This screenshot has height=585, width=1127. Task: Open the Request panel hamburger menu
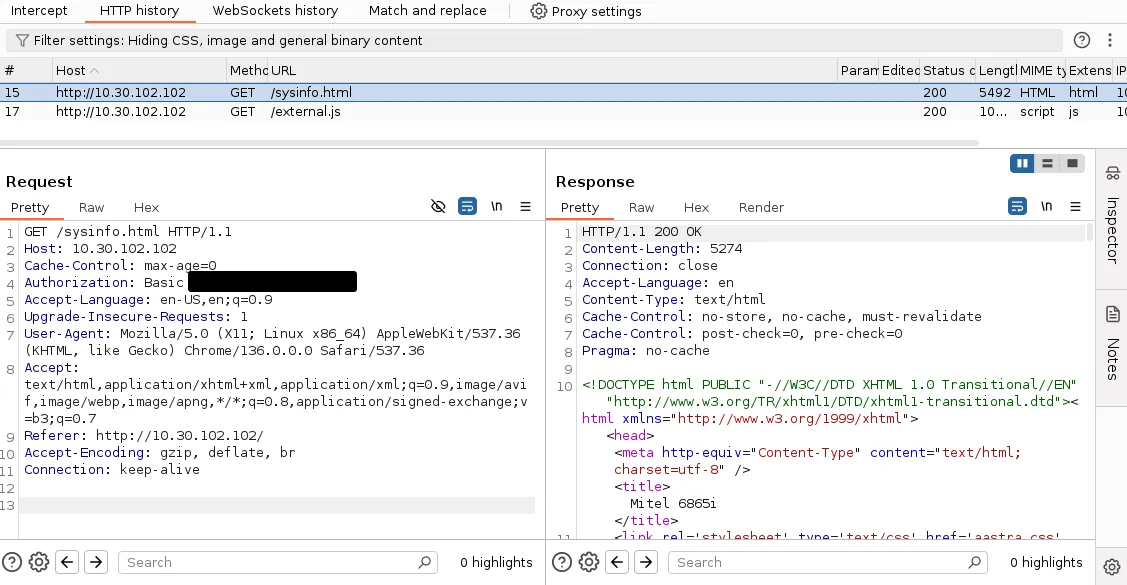[525, 207]
